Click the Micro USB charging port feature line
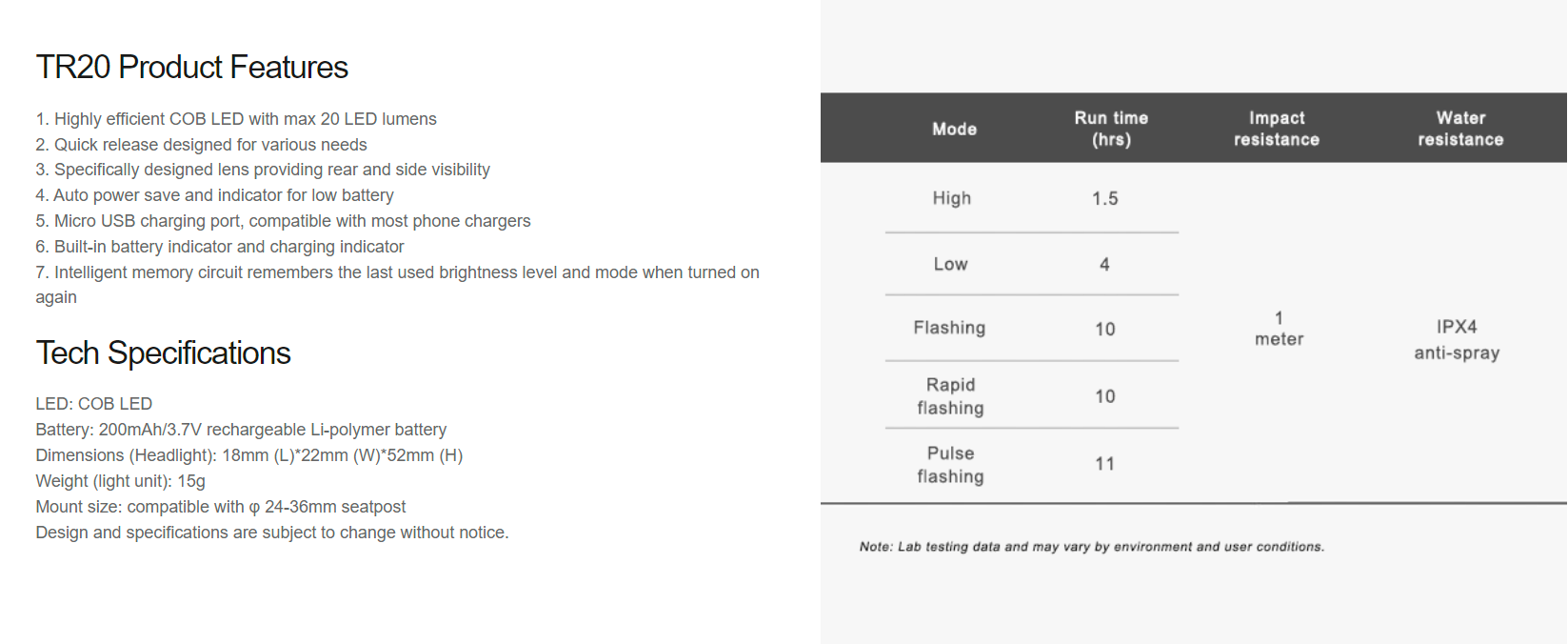This screenshot has height=644, width=1568. 283,221
